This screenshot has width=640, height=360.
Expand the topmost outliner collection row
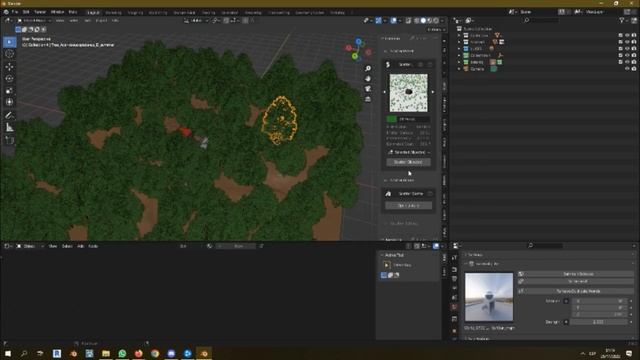(x=459, y=36)
